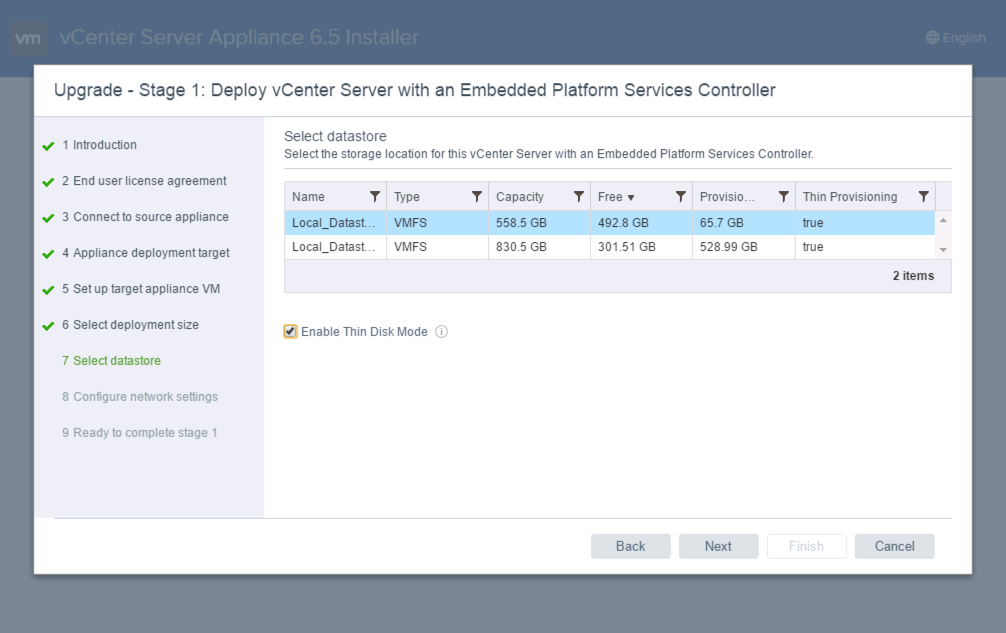Click the datastore table scroll down arrow
The image size is (1006, 633).
coord(943,249)
